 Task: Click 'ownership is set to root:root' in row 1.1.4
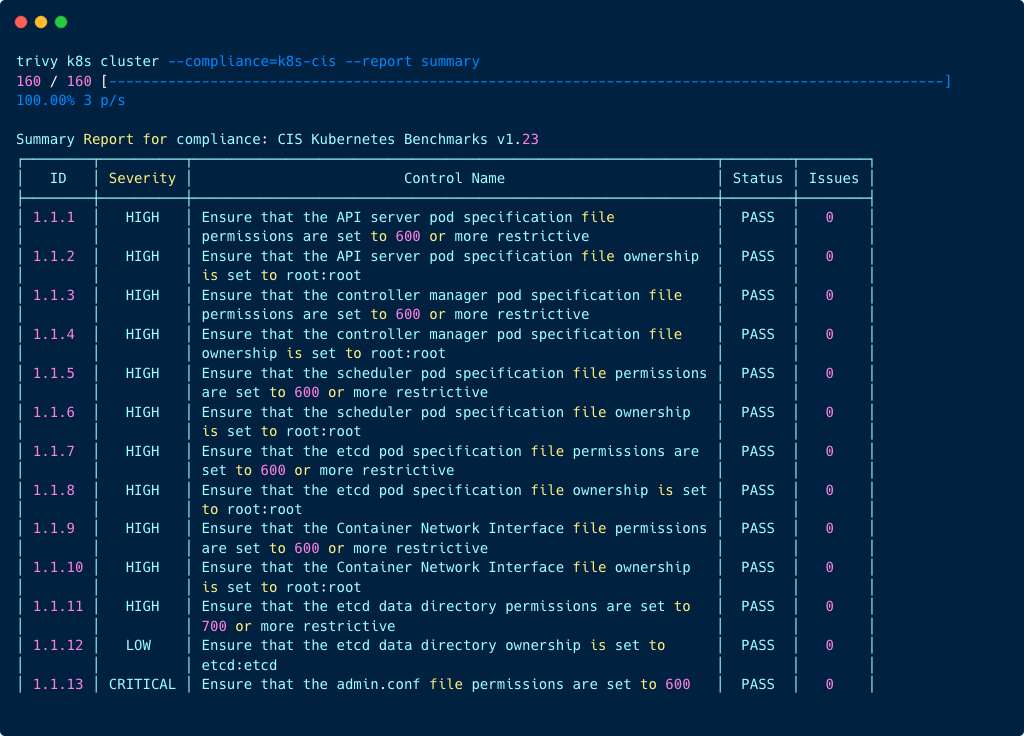pos(323,353)
